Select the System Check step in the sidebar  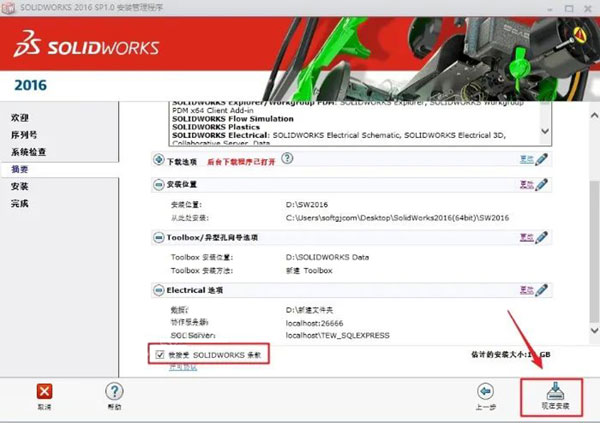(x=28, y=152)
